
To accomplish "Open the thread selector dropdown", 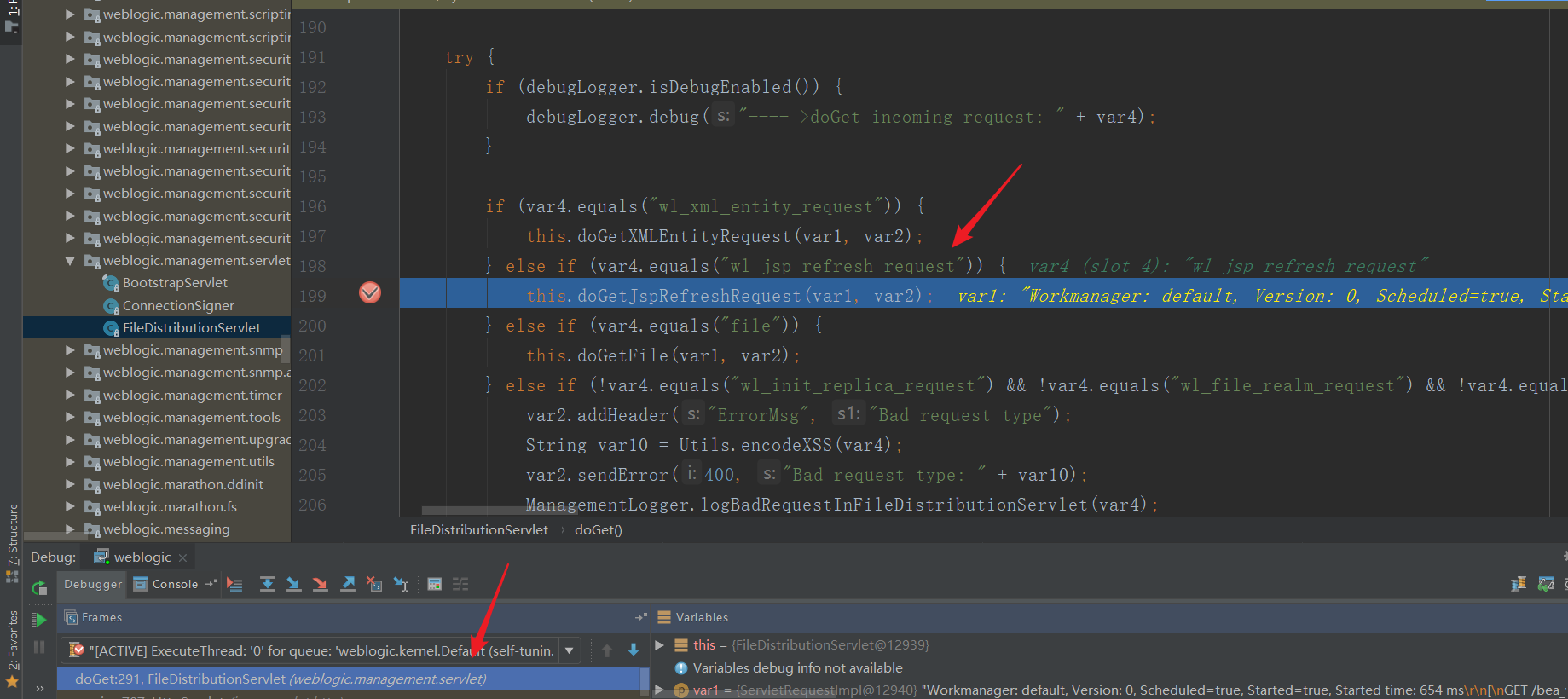I will click(569, 650).
